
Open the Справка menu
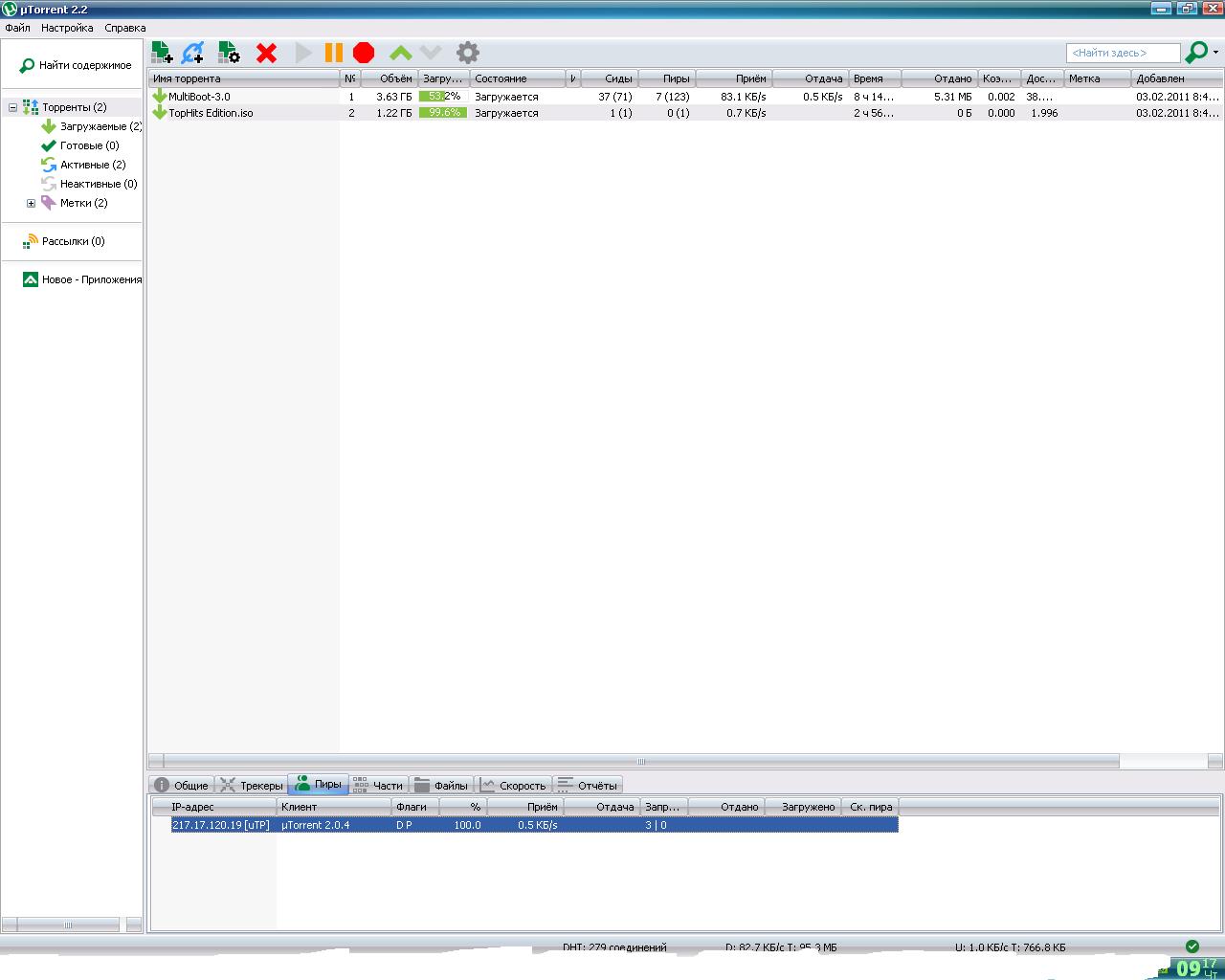(x=125, y=28)
